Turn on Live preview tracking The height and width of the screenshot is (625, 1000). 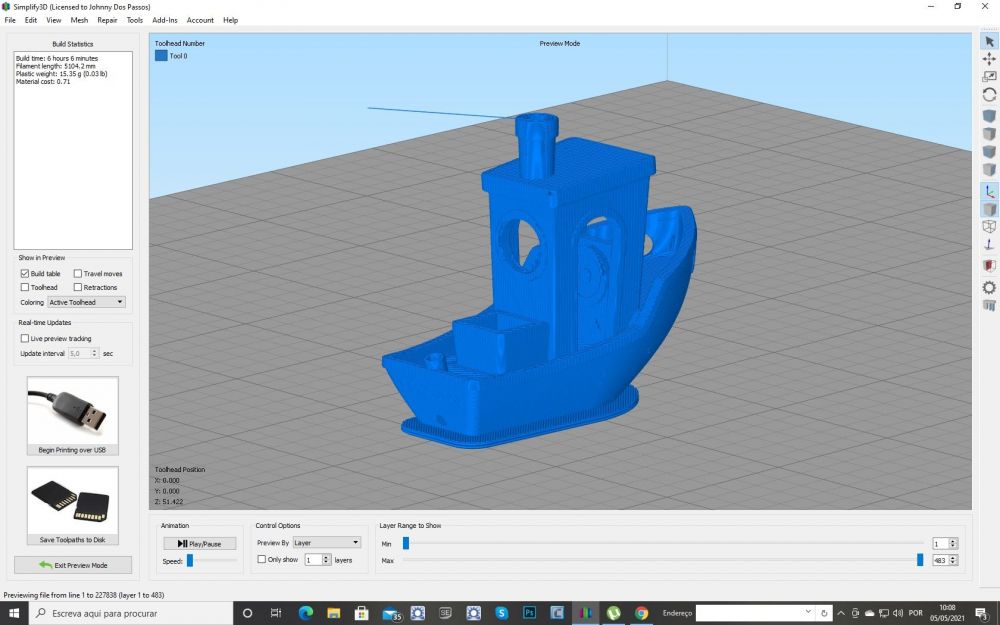pyautogui.click(x=25, y=339)
